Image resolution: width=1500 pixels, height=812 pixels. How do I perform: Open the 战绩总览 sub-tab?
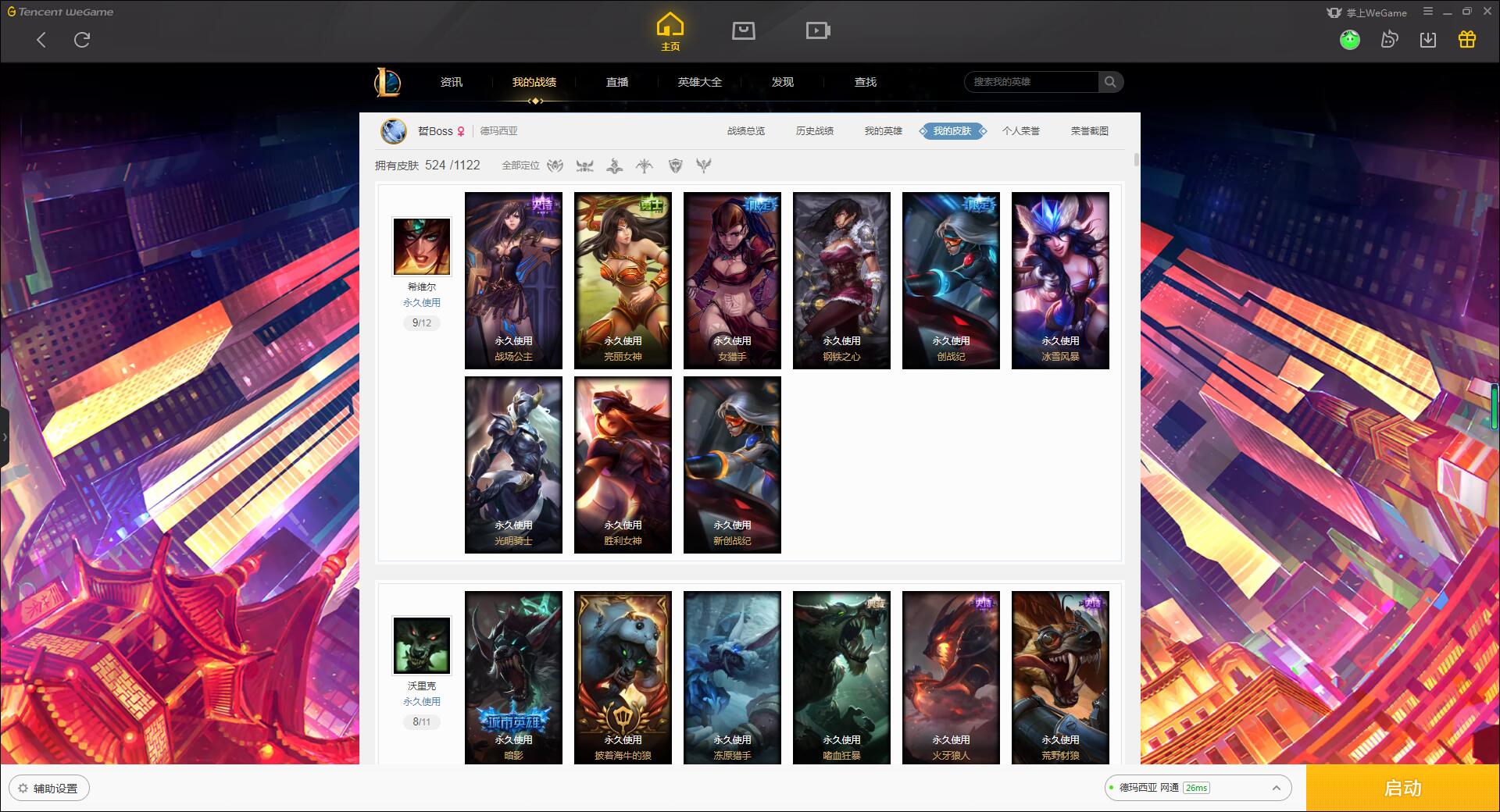746,131
